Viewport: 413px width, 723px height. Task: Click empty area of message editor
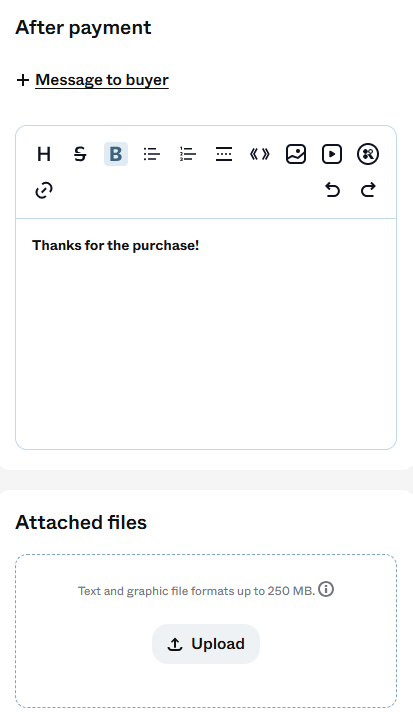[x=206, y=350]
